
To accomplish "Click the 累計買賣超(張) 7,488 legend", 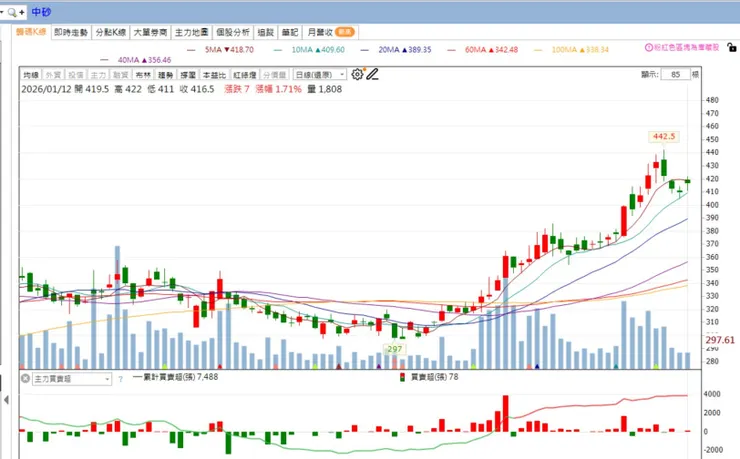I will pyautogui.click(x=176, y=377).
